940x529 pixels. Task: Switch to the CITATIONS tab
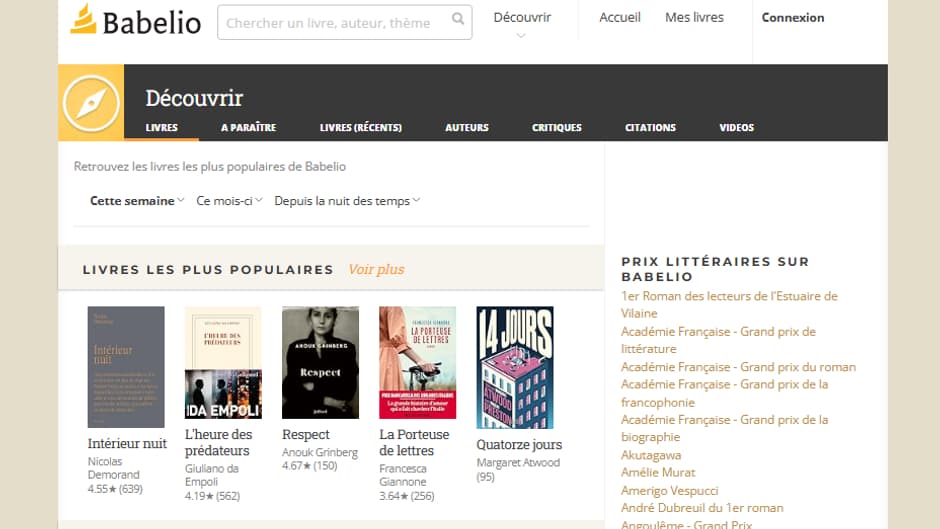click(650, 128)
